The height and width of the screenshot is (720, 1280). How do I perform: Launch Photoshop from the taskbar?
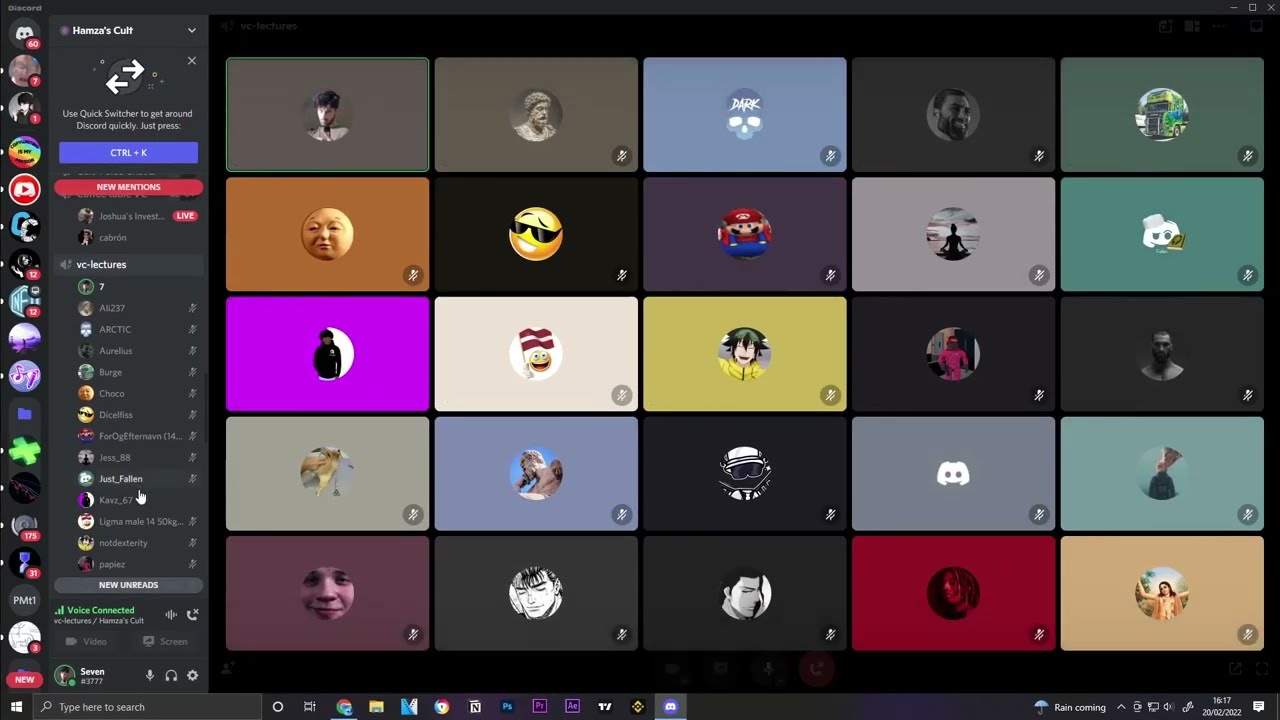click(507, 707)
